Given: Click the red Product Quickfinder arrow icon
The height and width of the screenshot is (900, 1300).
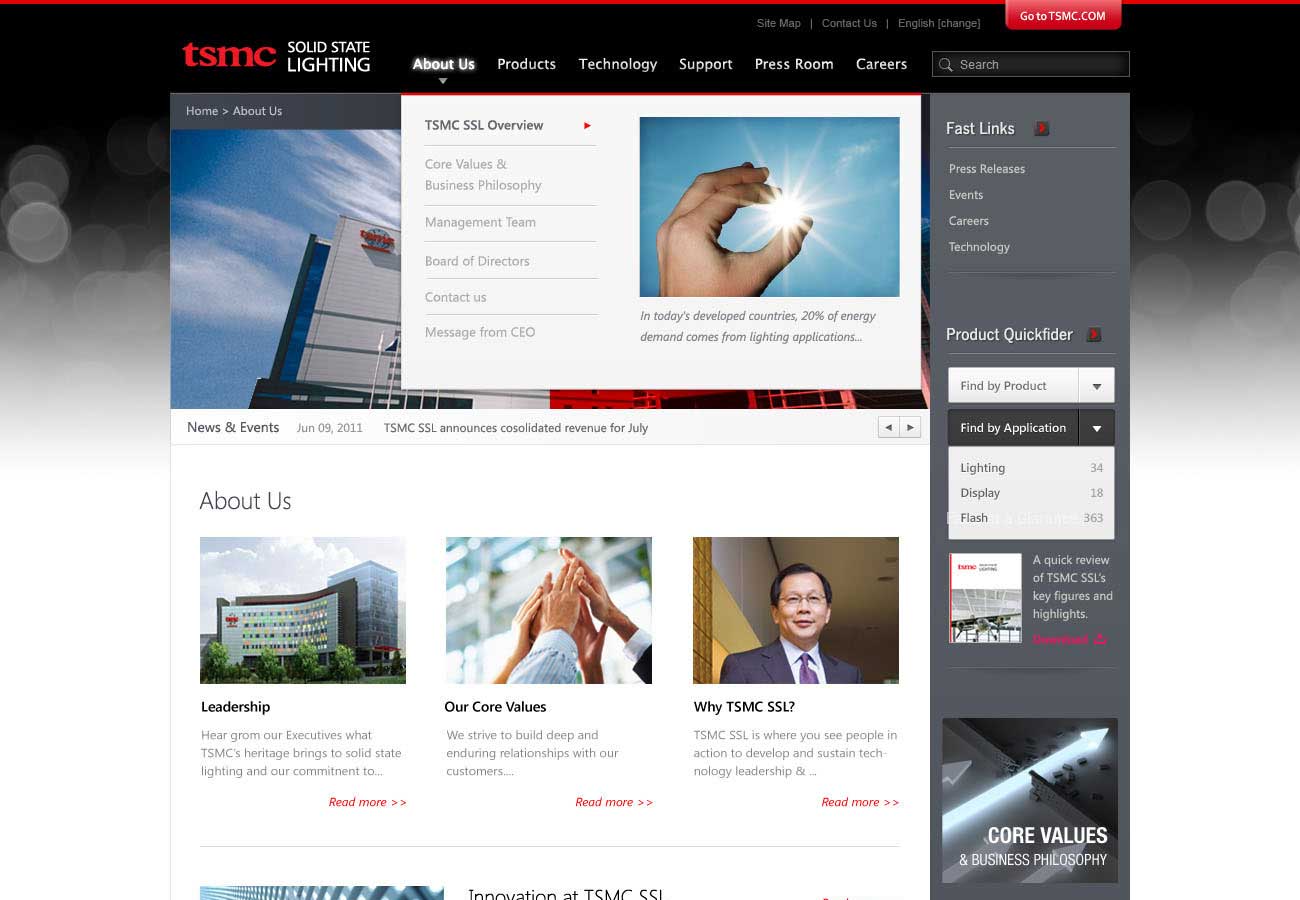Looking at the screenshot, I should tap(1094, 335).
